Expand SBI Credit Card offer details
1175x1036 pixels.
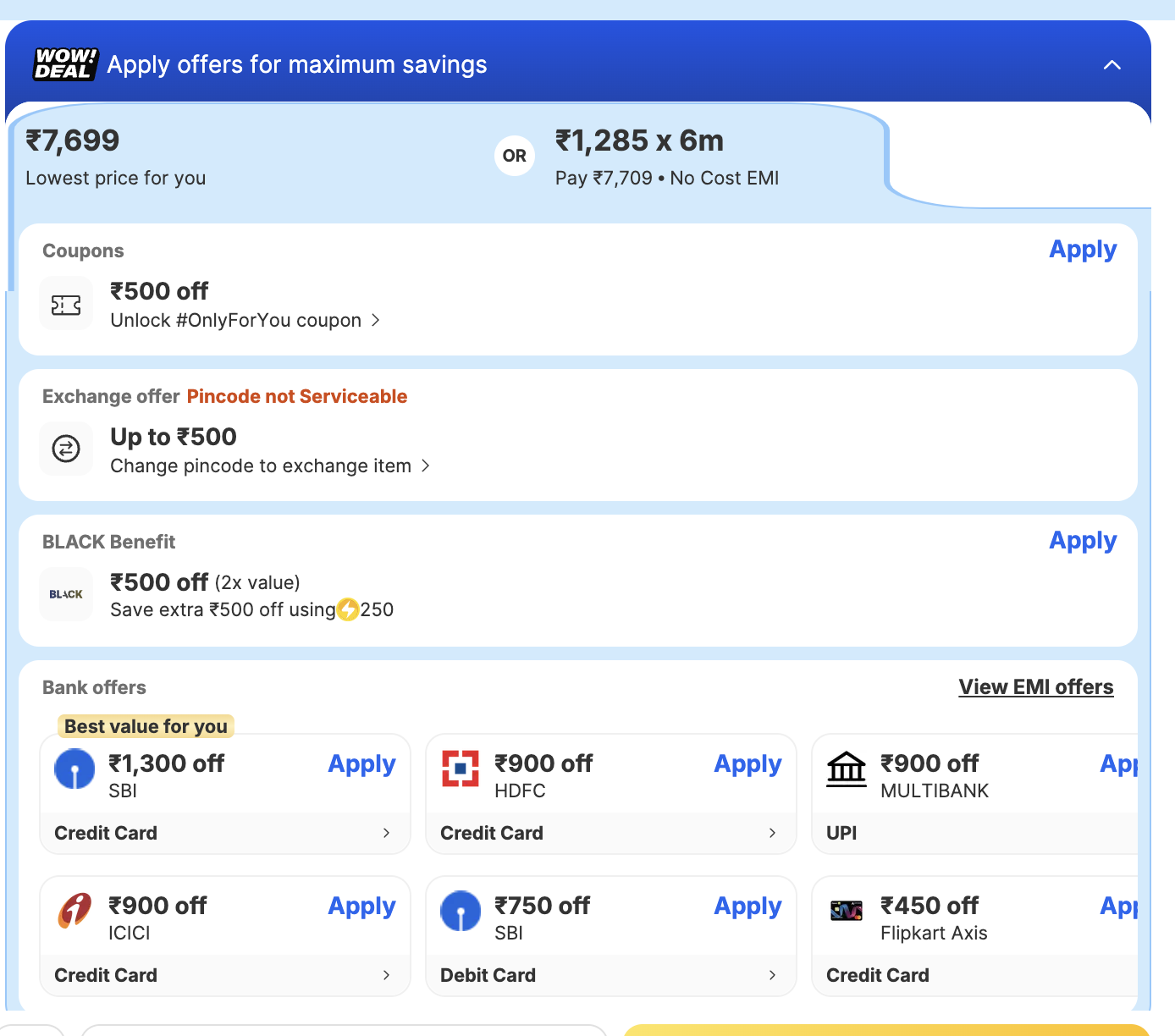point(386,833)
